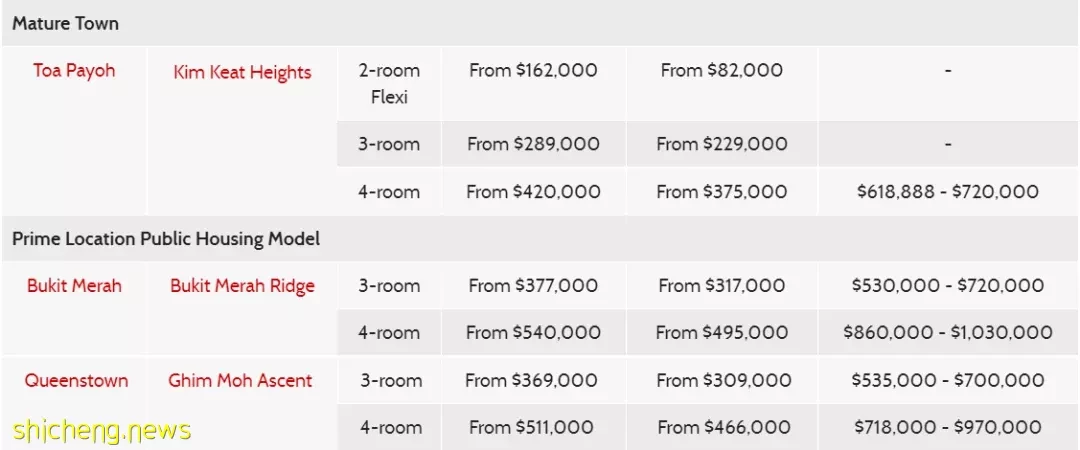Click the From $82,000 price cell

point(722,70)
